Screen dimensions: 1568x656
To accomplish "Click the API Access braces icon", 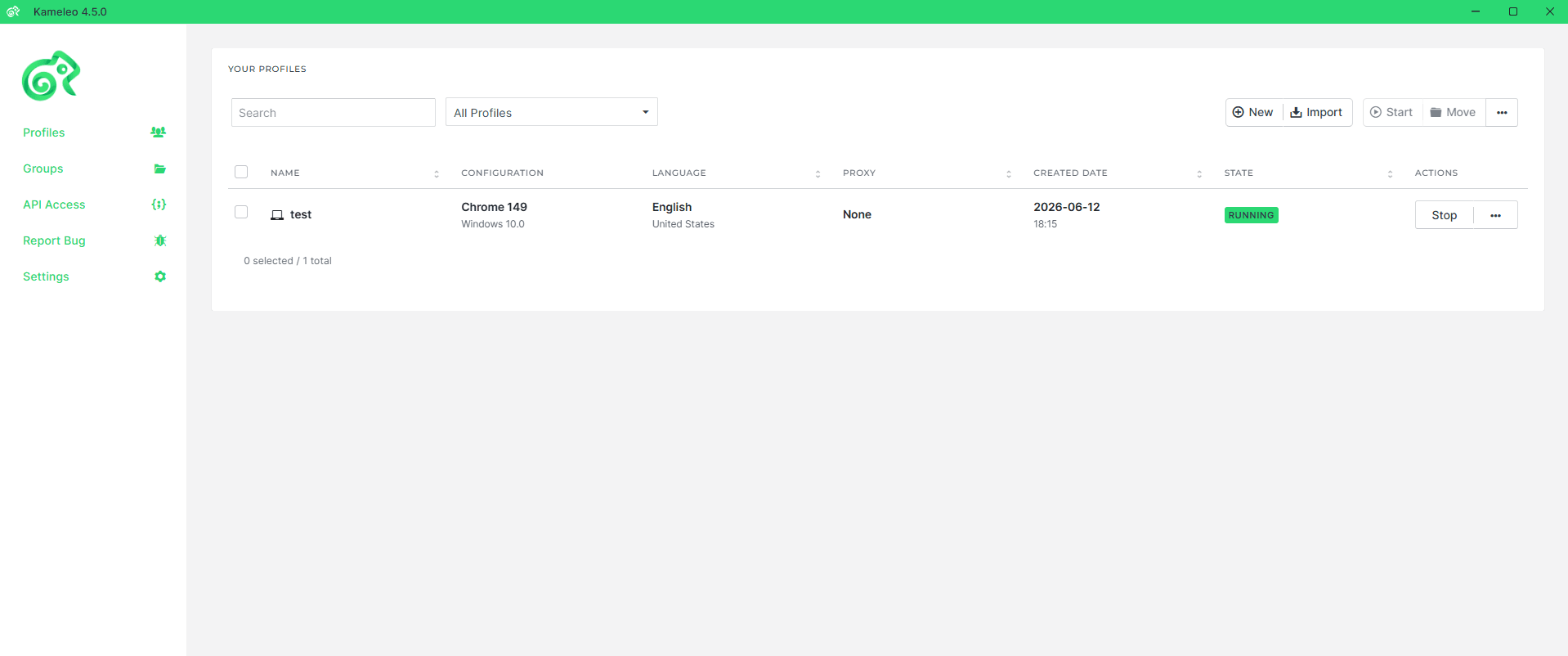I will 159,204.
